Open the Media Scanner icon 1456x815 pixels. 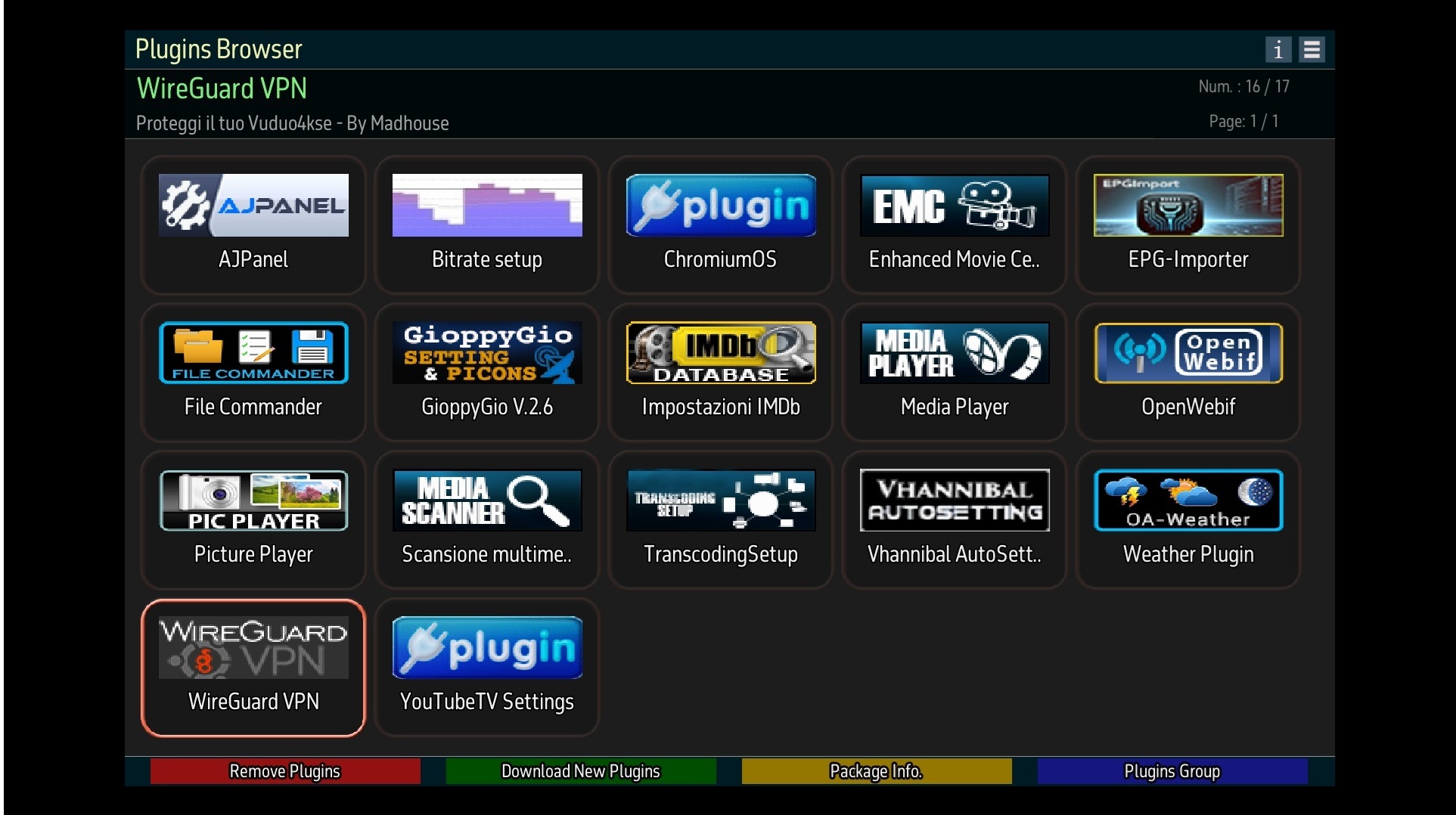click(487, 500)
